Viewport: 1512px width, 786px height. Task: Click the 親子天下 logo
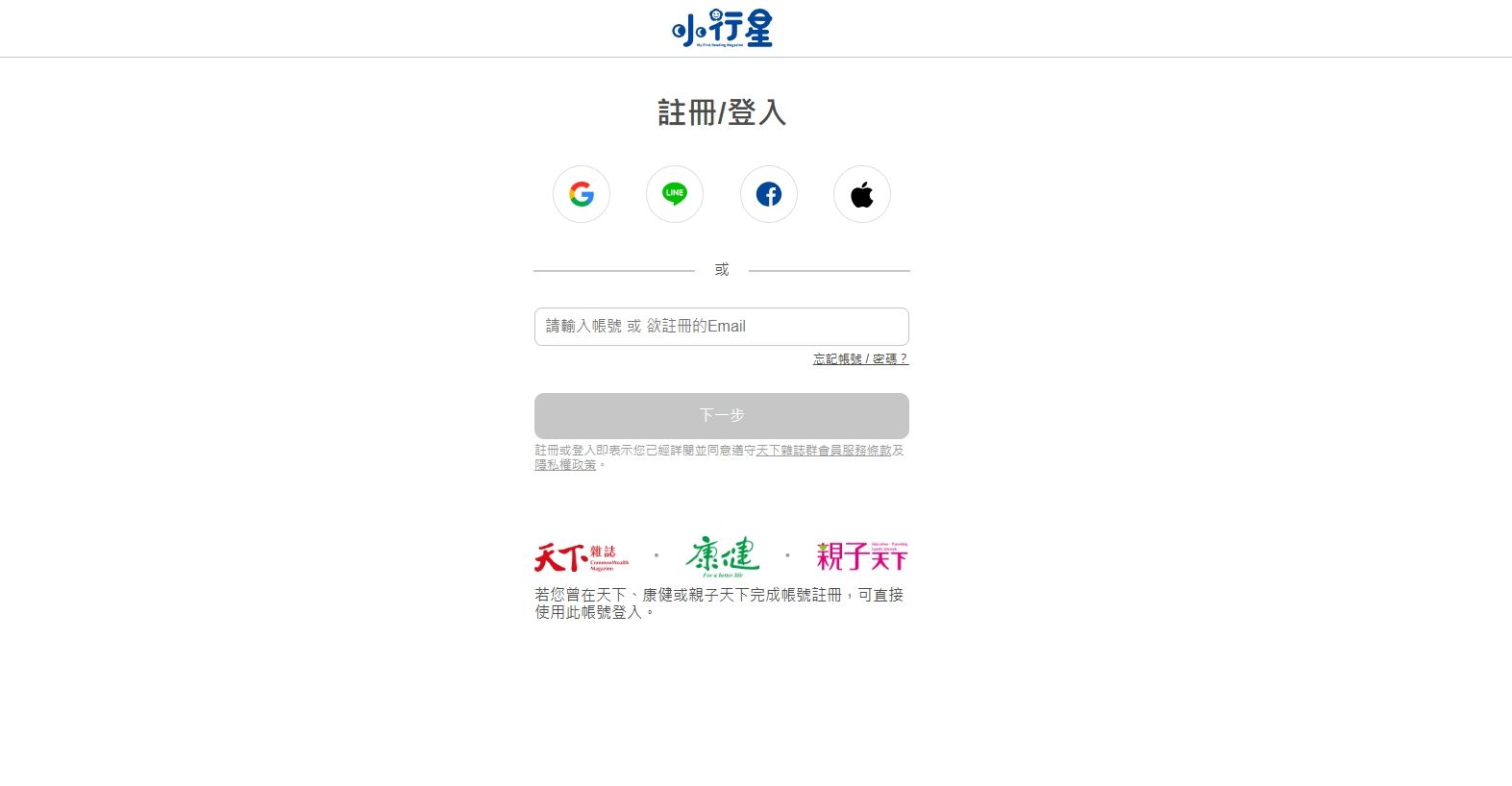click(x=862, y=556)
